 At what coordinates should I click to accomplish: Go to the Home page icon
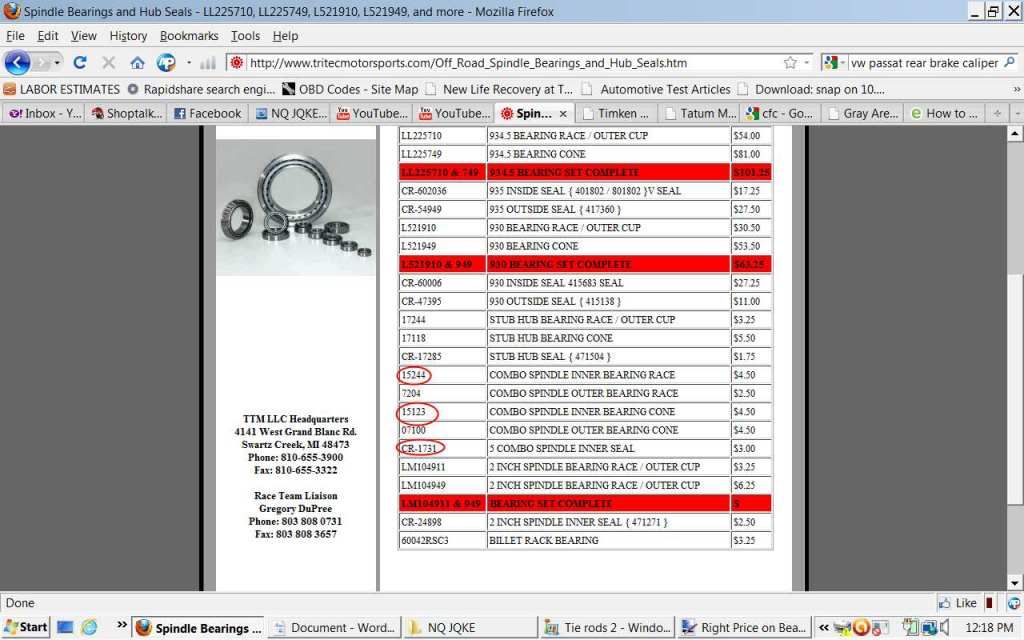137,62
